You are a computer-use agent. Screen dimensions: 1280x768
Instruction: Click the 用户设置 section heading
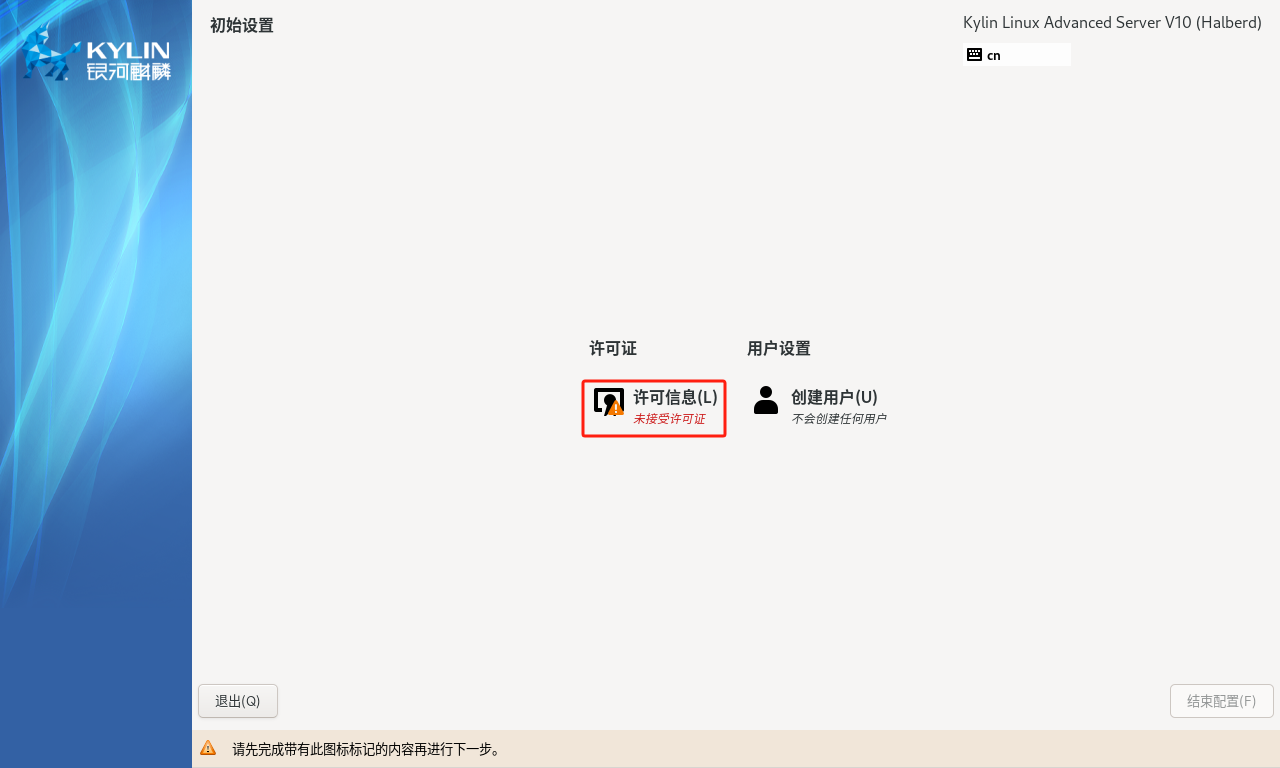point(779,349)
